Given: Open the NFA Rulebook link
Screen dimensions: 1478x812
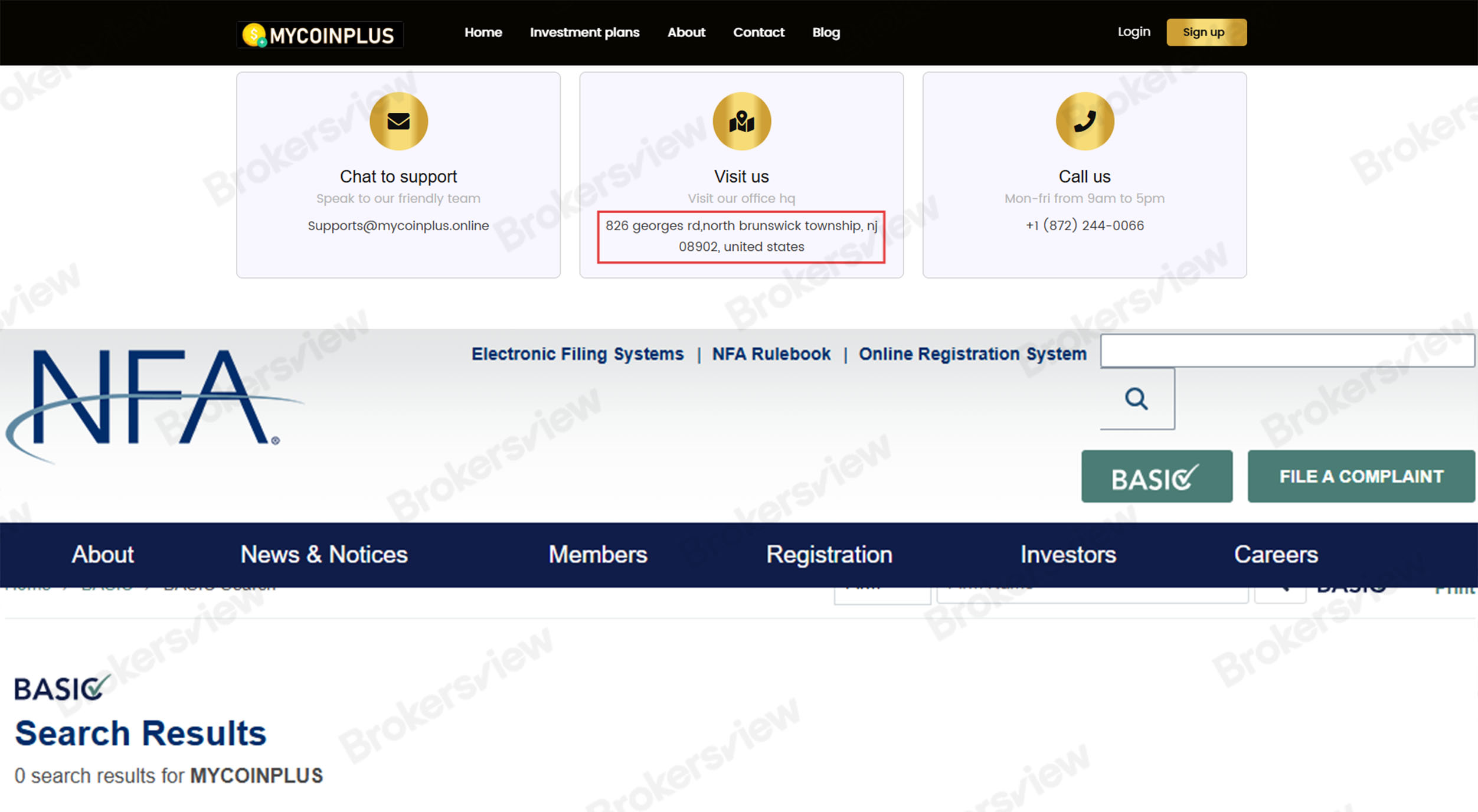Looking at the screenshot, I should (771, 354).
